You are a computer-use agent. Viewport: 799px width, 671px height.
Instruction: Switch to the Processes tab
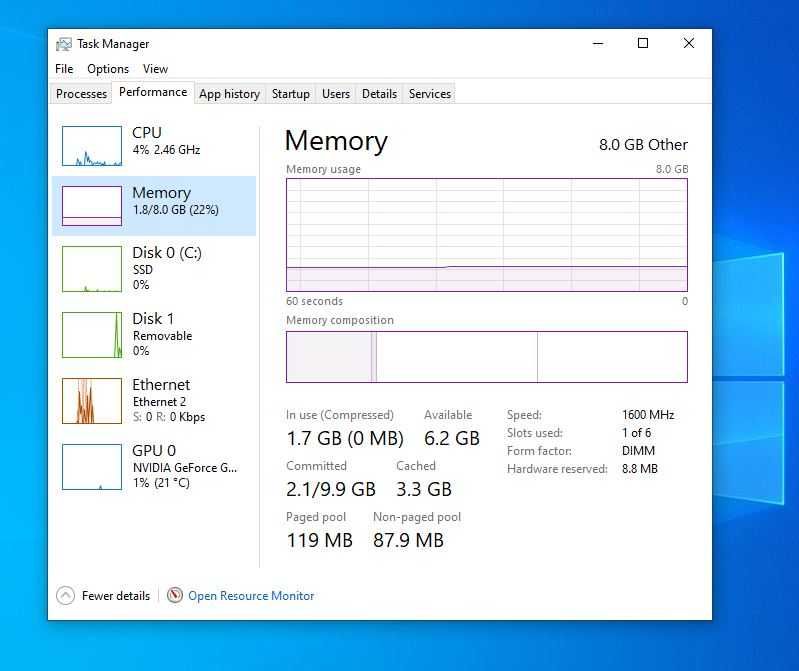[81, 94]
